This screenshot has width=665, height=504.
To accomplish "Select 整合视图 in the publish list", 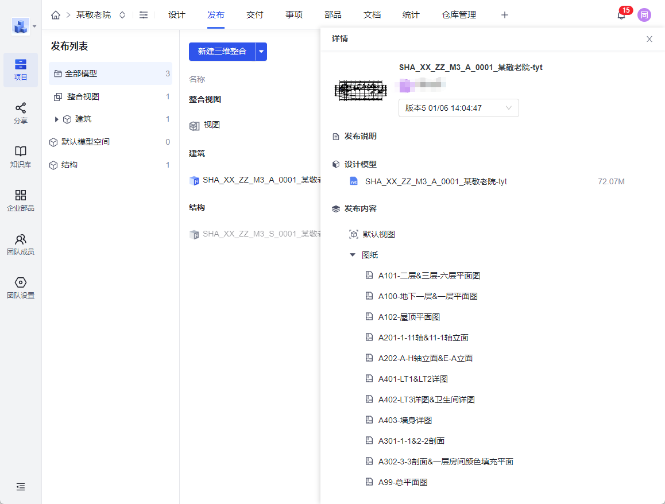I will pos(82,96).
